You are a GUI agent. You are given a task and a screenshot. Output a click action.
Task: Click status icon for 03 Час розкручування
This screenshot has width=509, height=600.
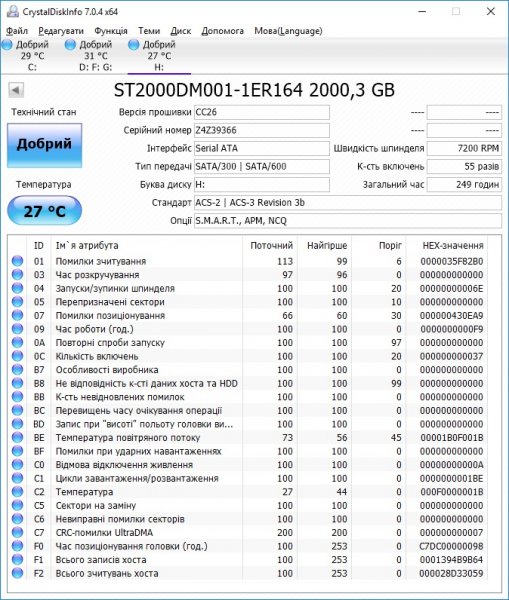pyautogui.click(x=17, y=275)
